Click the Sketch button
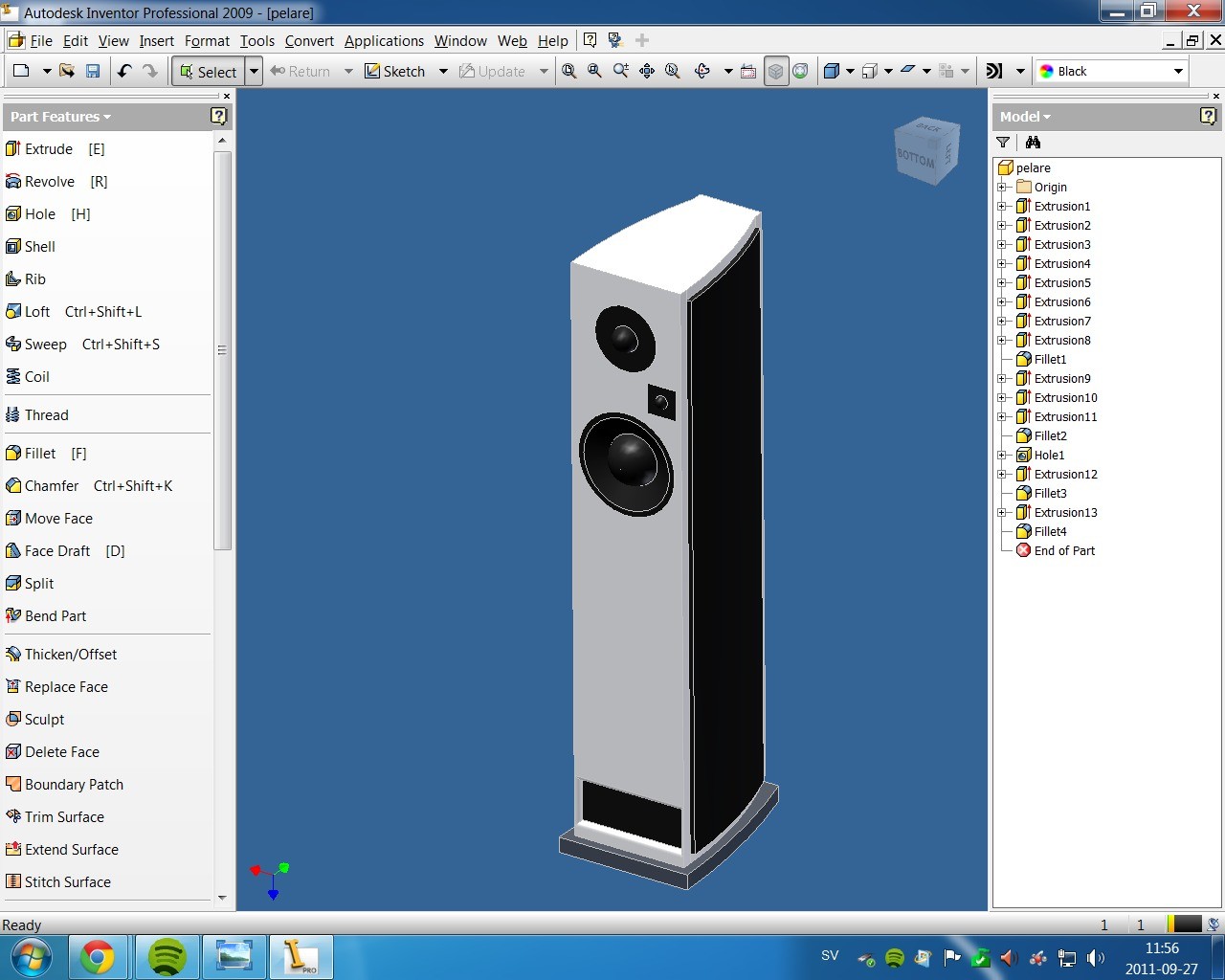 coord(394,71)
